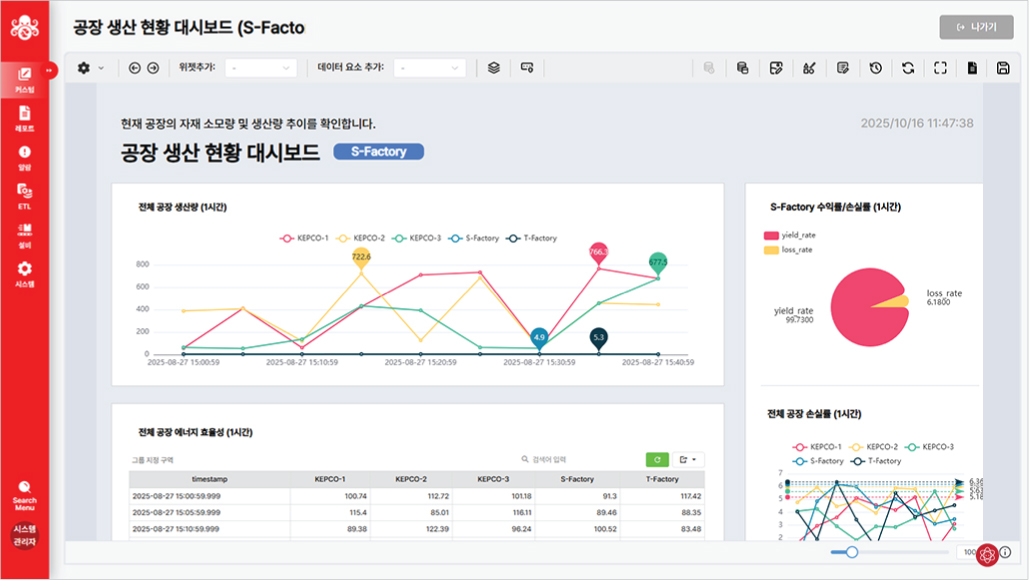Open Search Menu in the sidebar

24,495
